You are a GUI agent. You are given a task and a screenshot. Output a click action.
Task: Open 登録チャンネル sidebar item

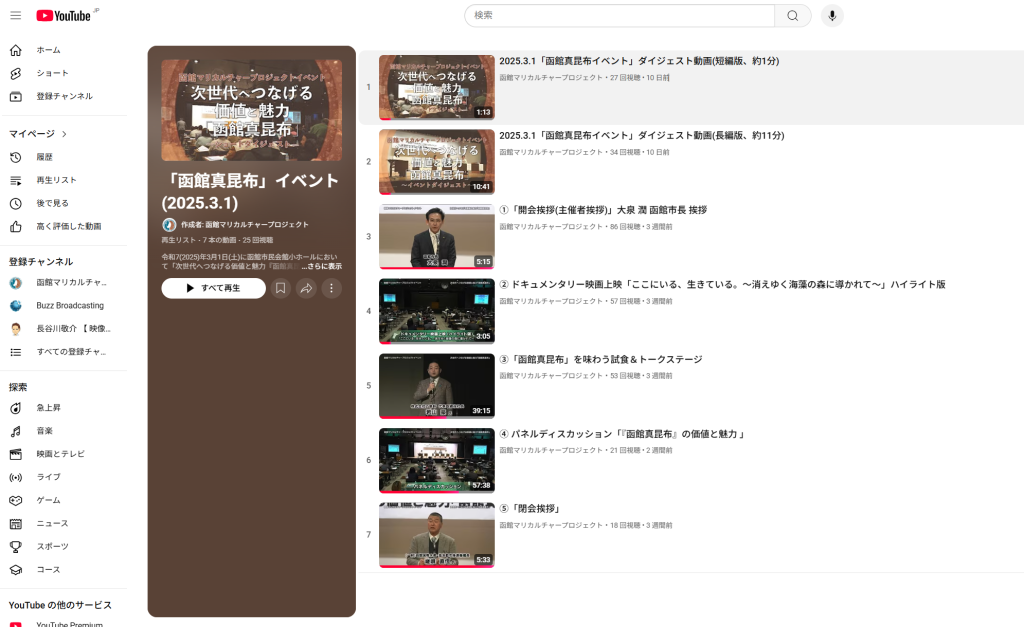[63, 97]
